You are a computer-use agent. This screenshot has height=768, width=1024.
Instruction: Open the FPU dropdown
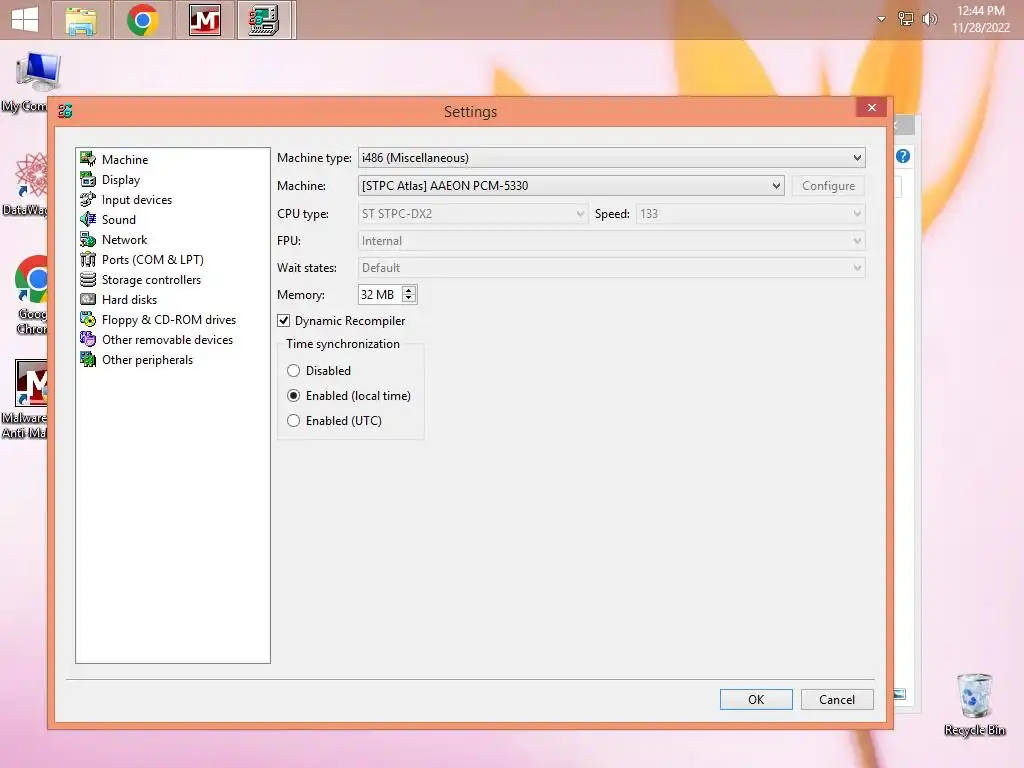(611, 241)
